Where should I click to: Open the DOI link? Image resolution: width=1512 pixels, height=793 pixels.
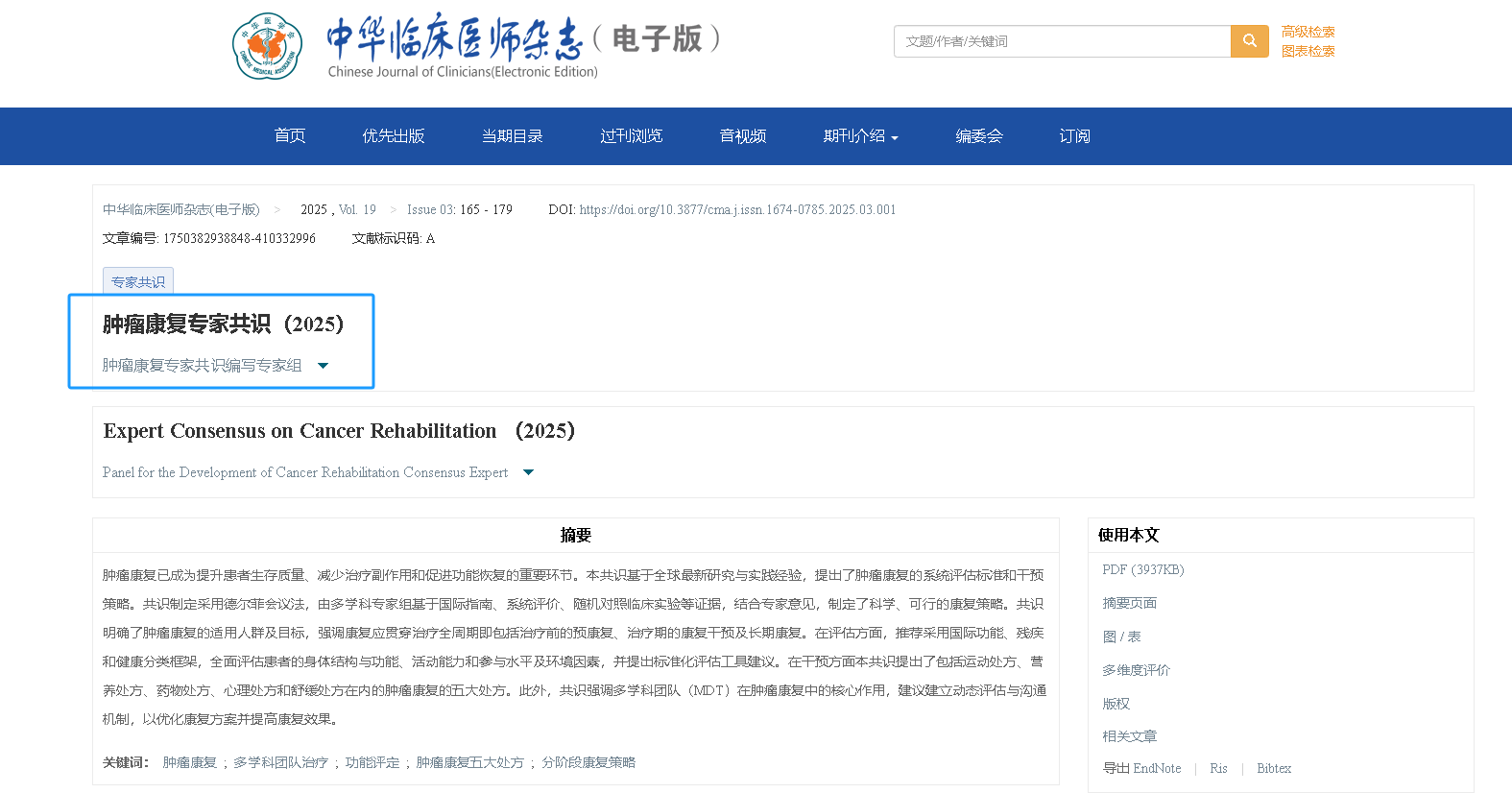(x=737, y=209)
